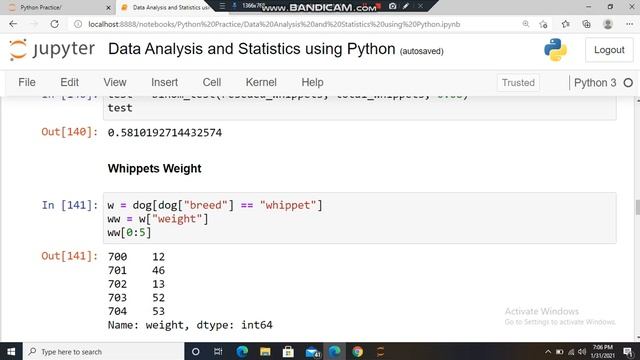Click output row 700 with value 12
The height and width of the screenshot is (360, 640).
[x=136, y=257]
